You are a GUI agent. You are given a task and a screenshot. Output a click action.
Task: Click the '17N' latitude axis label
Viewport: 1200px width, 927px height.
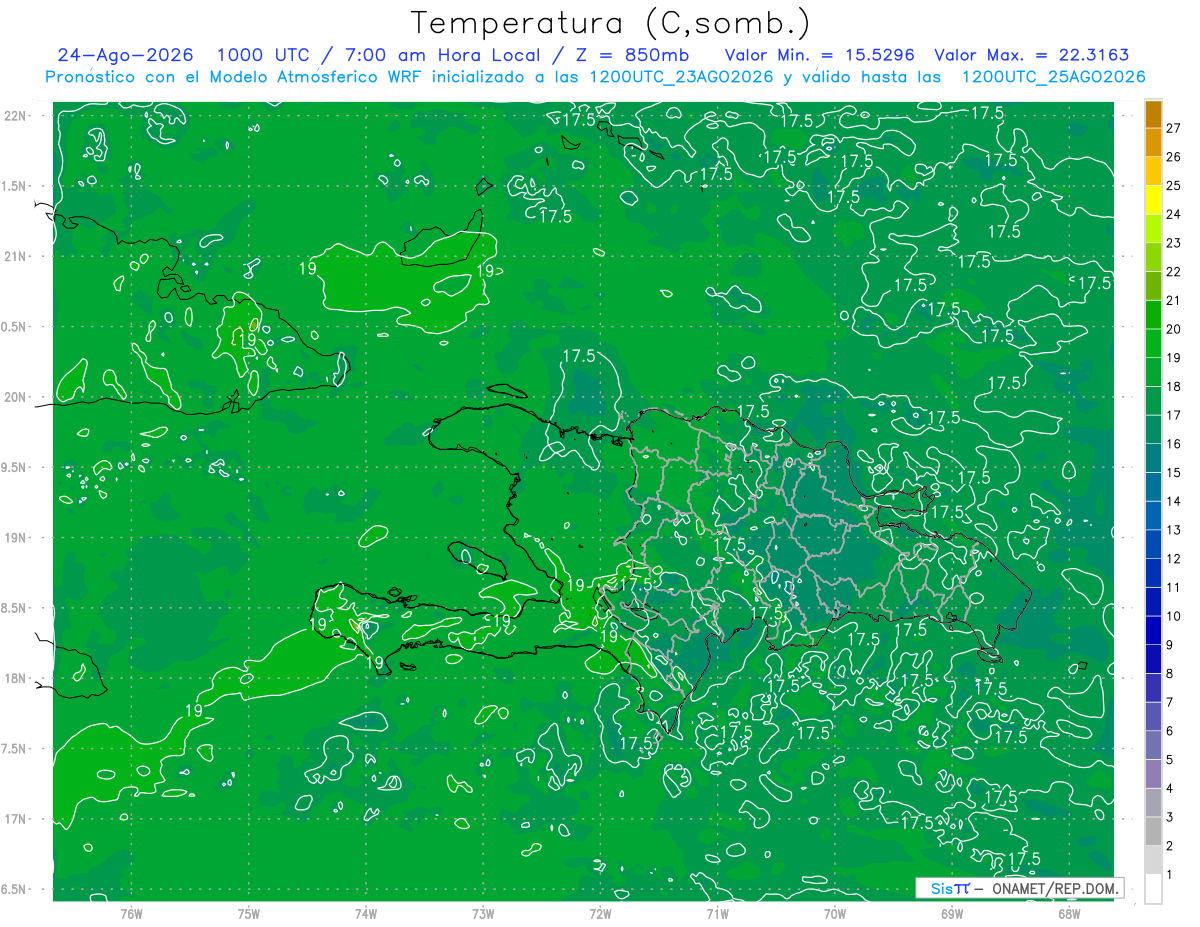coord(17,819)
